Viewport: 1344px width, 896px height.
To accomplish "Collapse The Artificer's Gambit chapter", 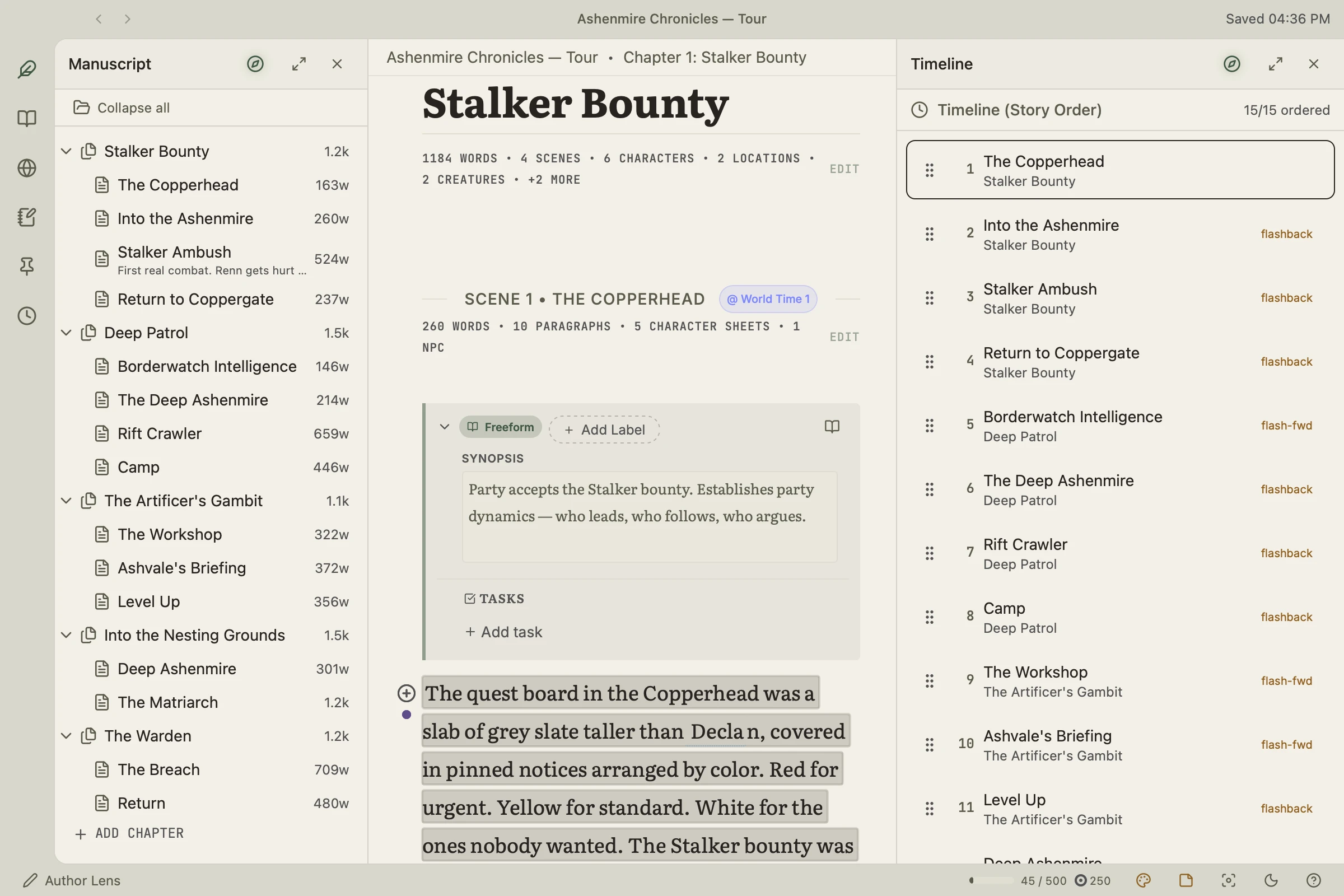I will [x=66, y=501].
